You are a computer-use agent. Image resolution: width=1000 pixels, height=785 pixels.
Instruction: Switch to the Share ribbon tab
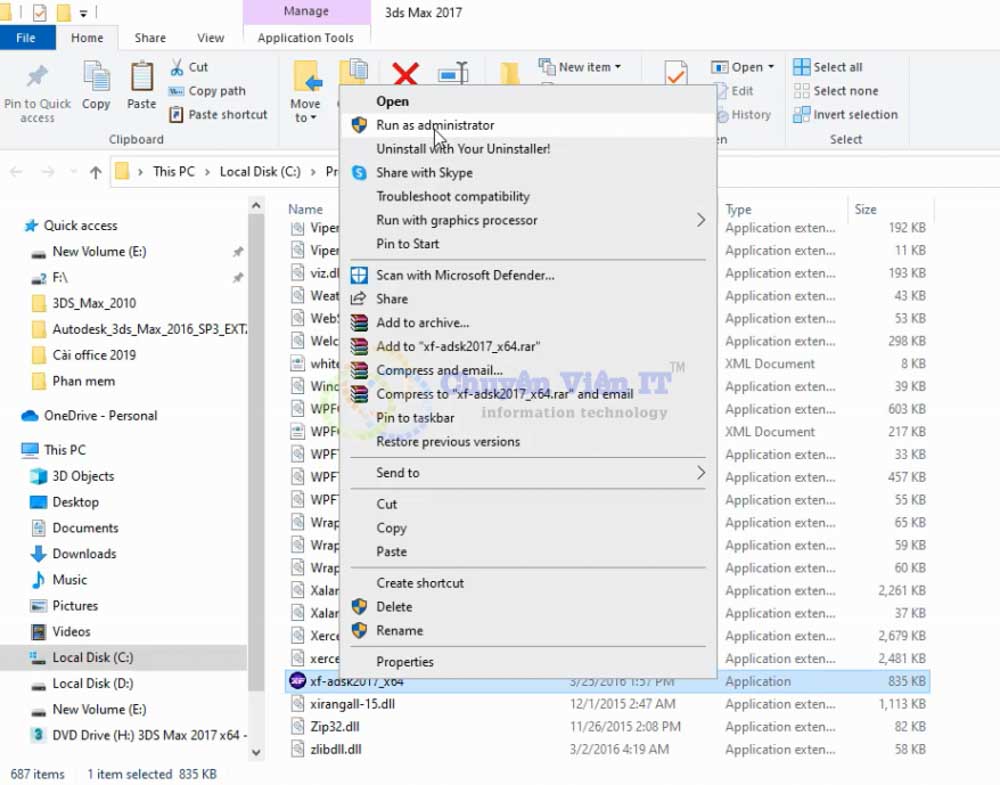[150, 38]
